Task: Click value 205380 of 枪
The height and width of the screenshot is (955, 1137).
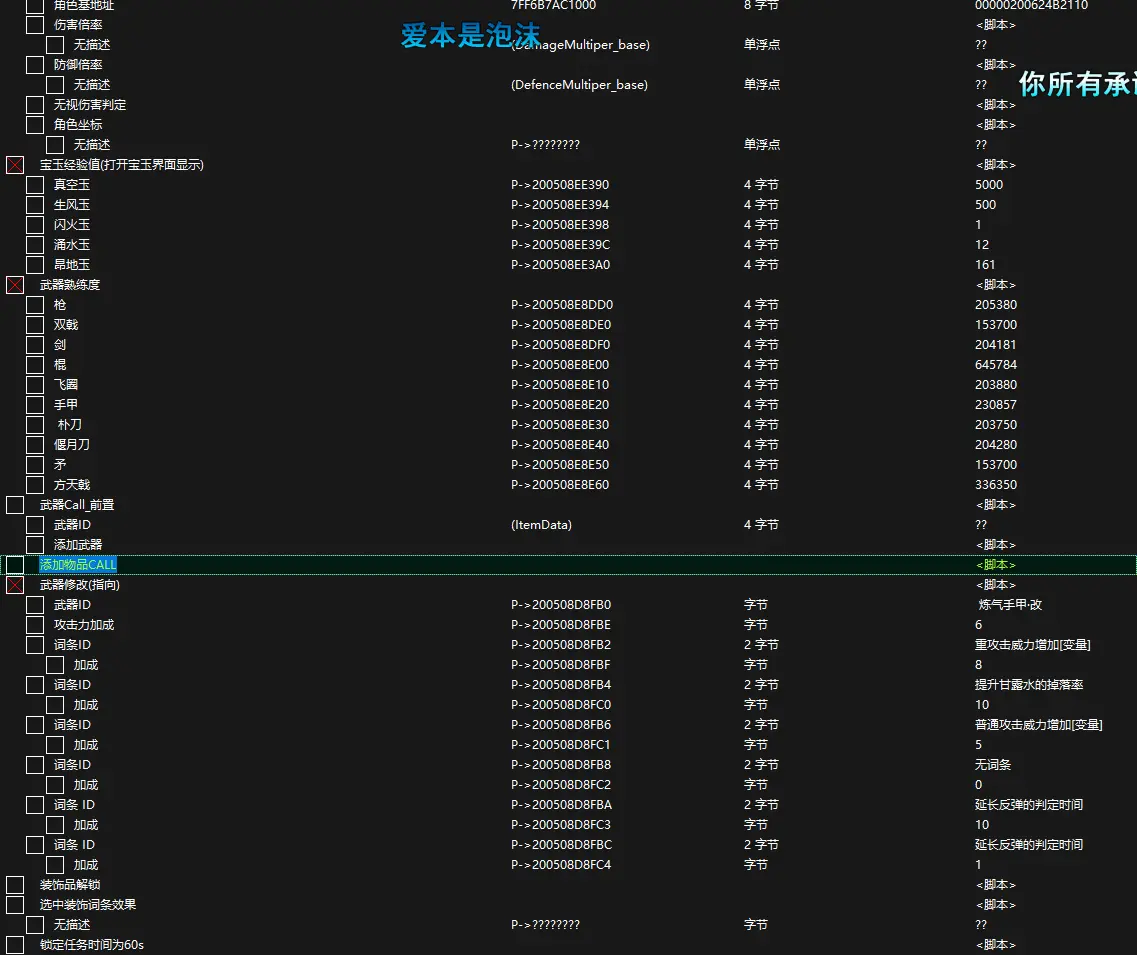Action: 996,305
